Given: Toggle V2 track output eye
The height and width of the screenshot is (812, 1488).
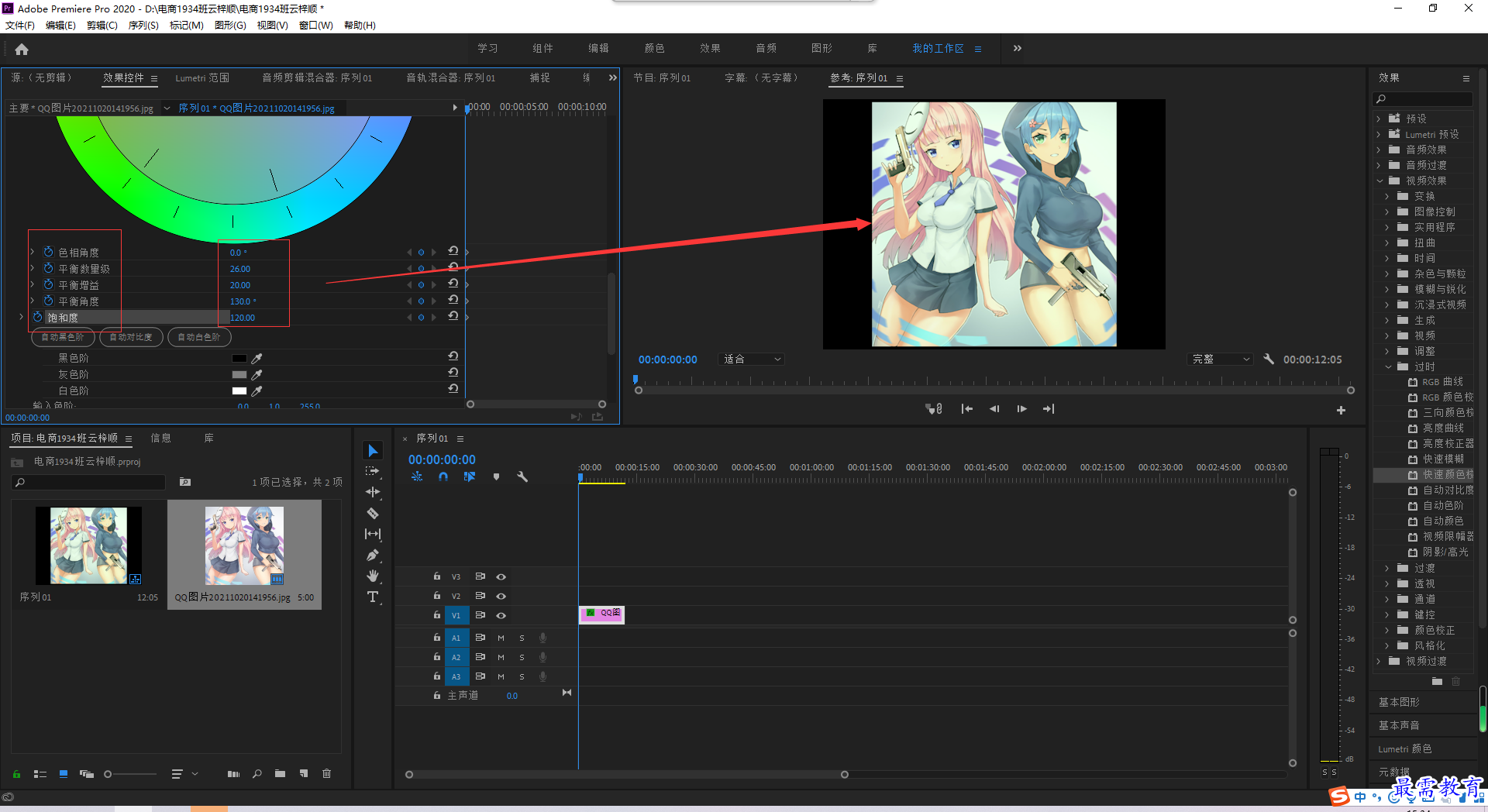Looking at the screenshot, I should [x=501, y=596].
